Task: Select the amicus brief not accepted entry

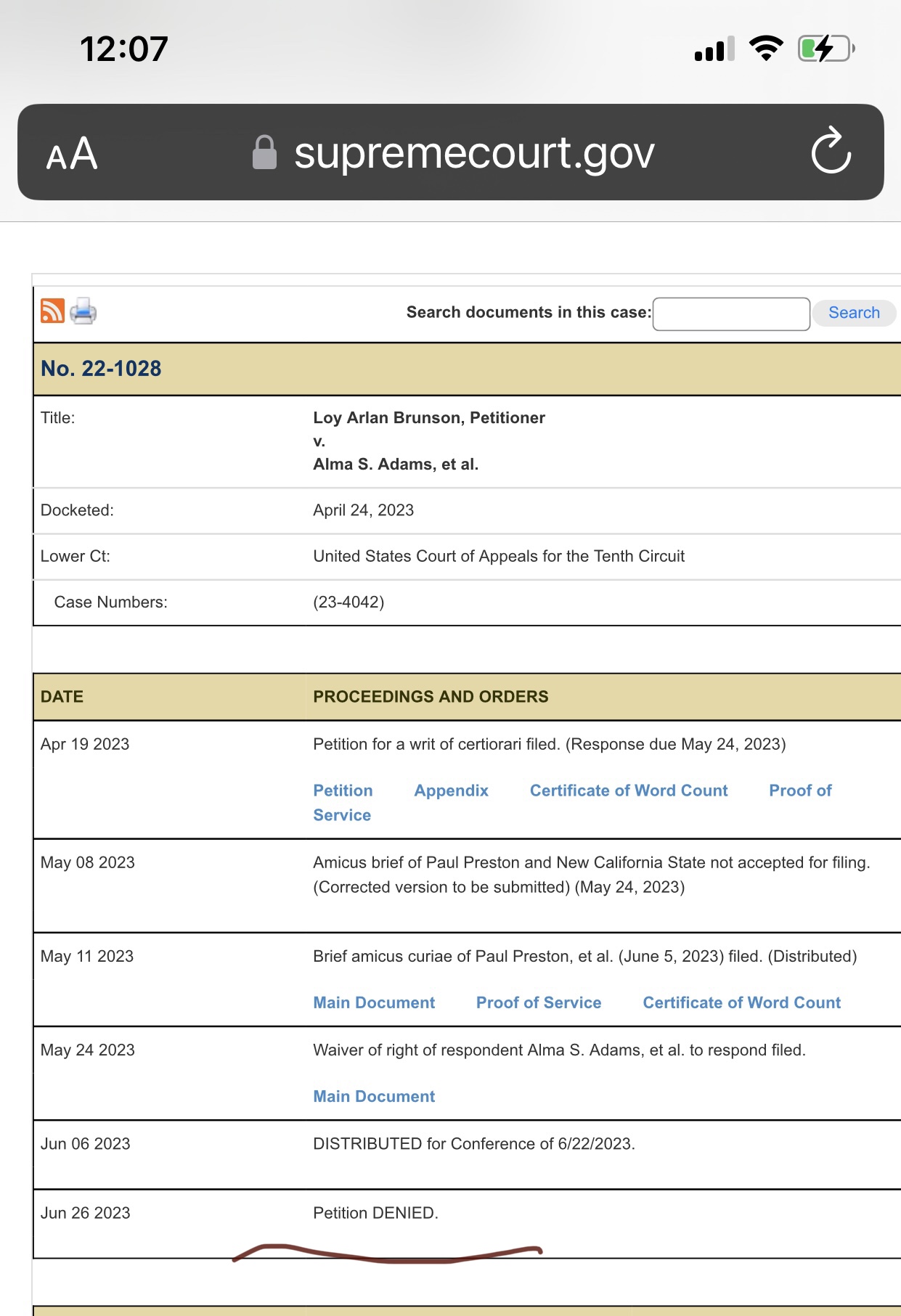Action: [592, 875]
